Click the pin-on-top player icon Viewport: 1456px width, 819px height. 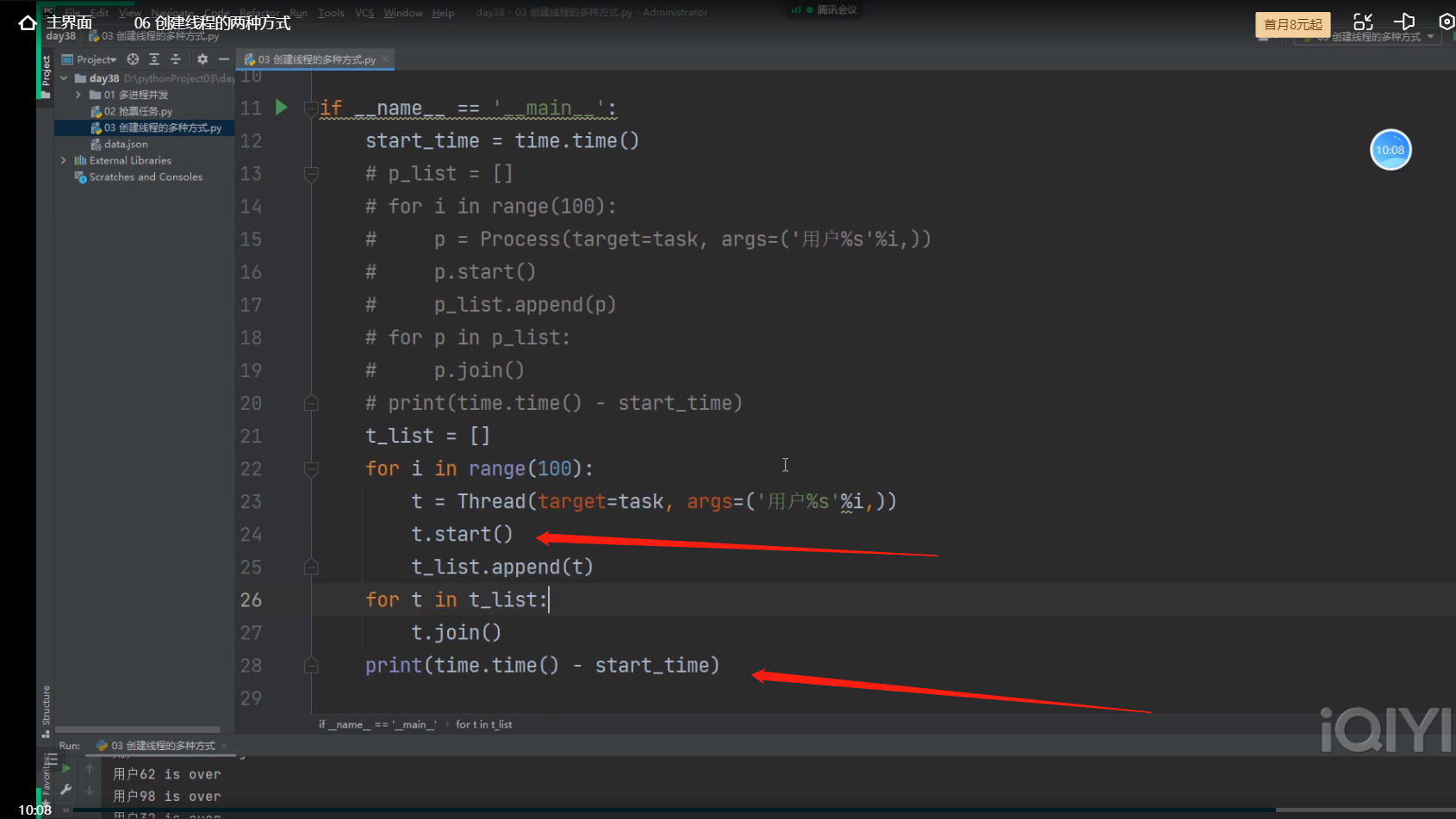[1404, 22]
